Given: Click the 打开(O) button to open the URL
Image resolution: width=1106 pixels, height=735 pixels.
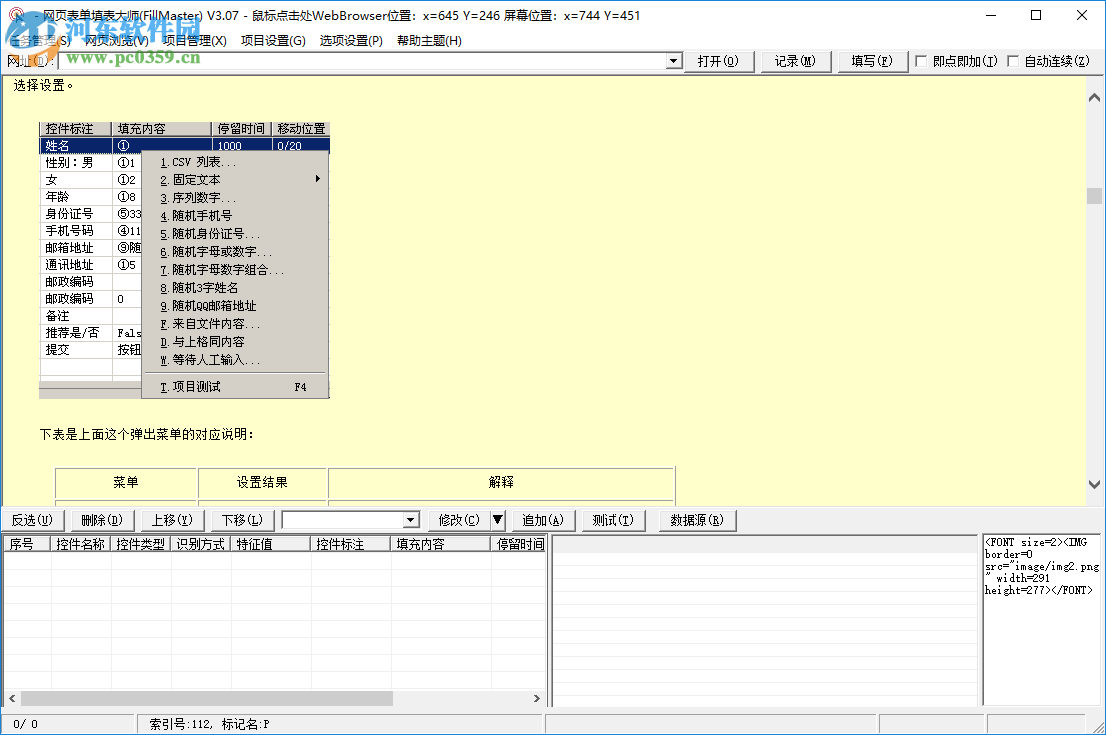Looking at the screenshot, I should [x=720, y=60].
